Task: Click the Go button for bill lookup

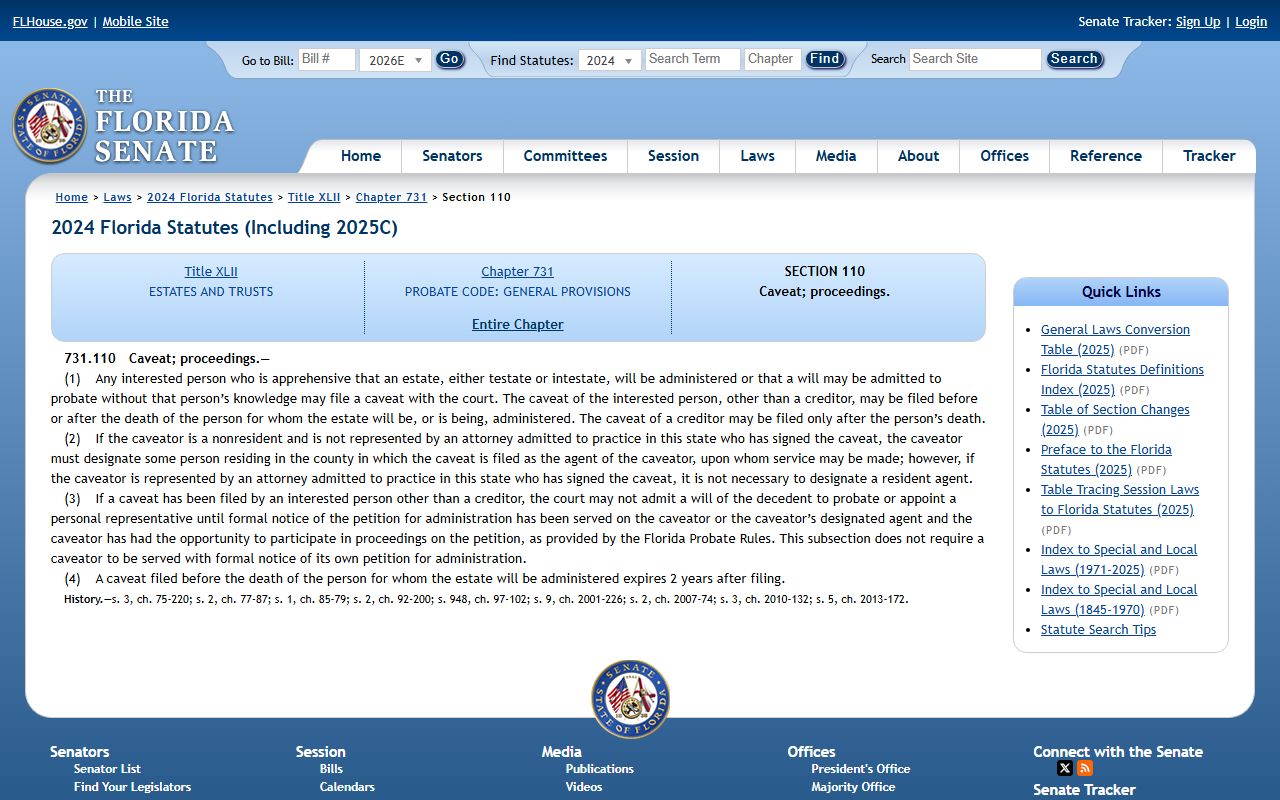Action: 450,59
